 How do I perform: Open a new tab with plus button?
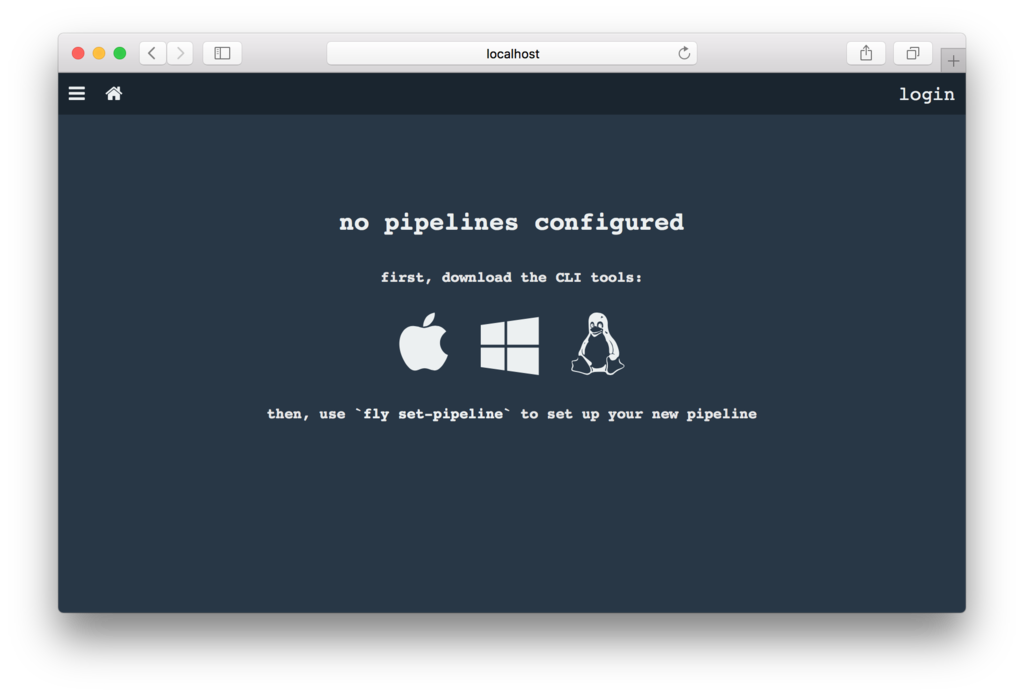953,61
